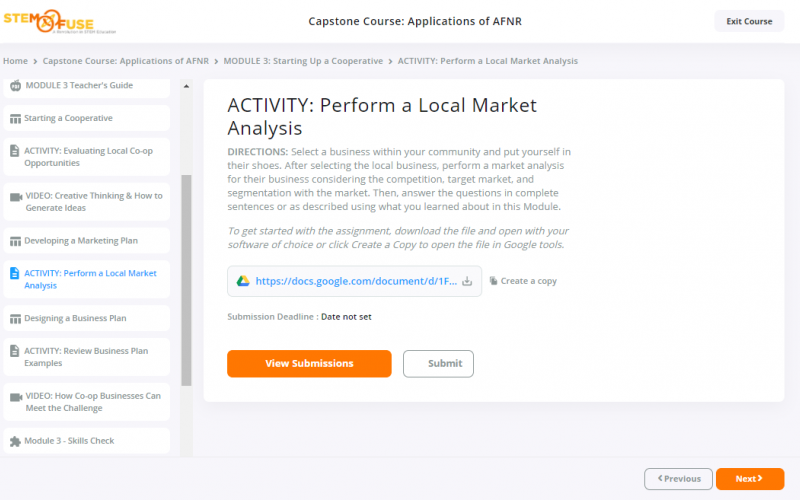Select Developing a Marketing Plan lesson
The width and height of the screenshot is (800, 500).
click(81, 241)
